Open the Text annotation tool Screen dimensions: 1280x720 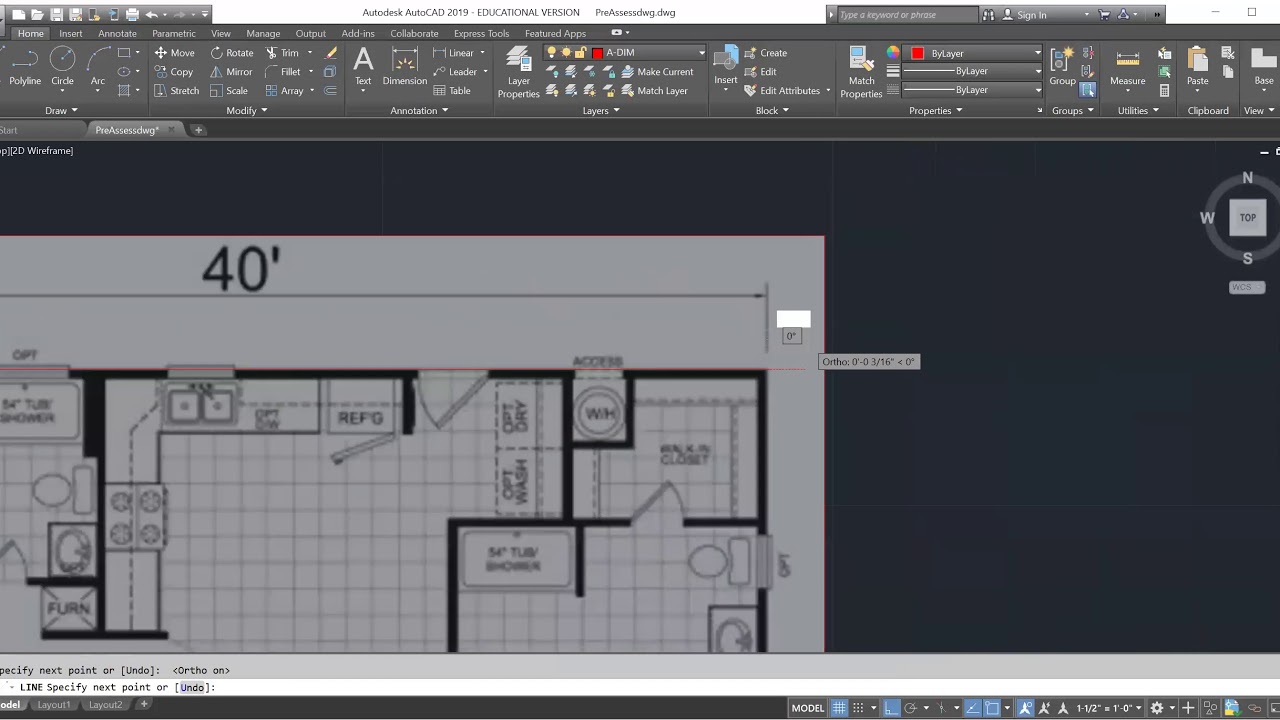pyautogui.click(x=363, y=66)
